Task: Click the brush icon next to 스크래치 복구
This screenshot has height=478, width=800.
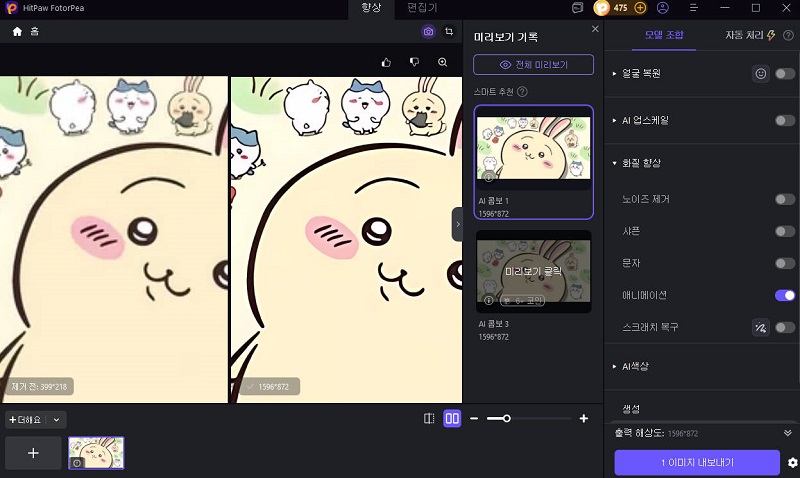Action: (x=761, y=327)
